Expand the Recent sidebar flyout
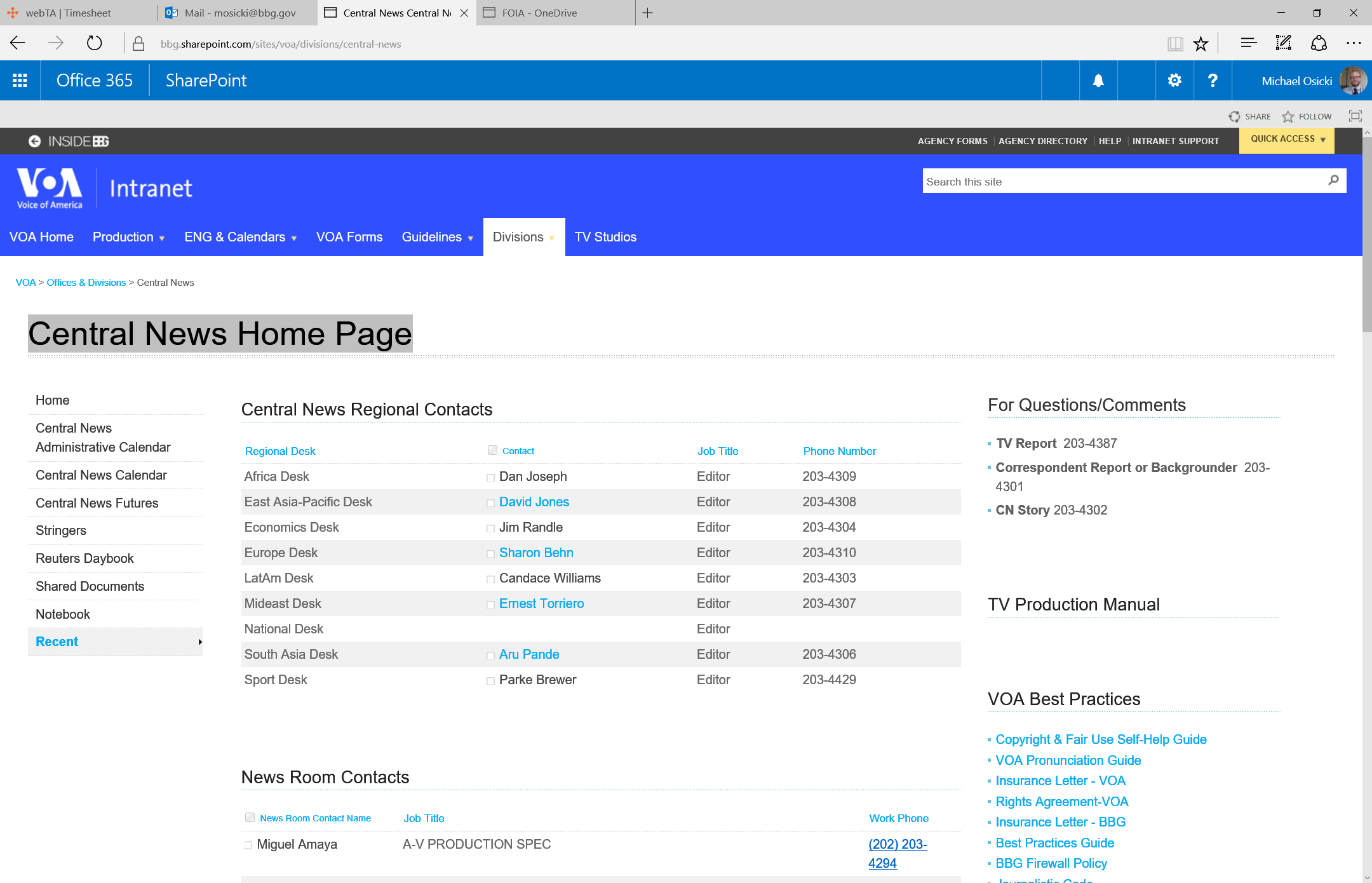The height and width of the screenshot is (883, 1372). click(200, 642)
